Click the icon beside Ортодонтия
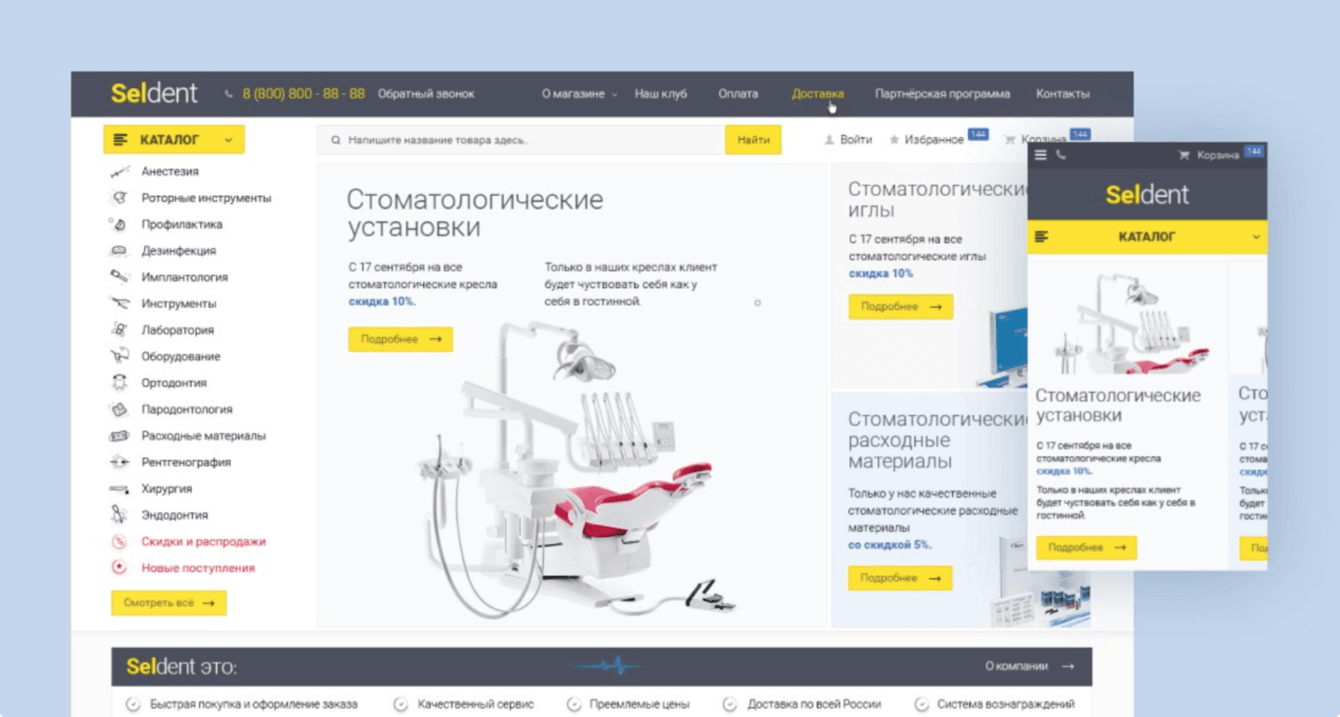 [x=119, y=383]
